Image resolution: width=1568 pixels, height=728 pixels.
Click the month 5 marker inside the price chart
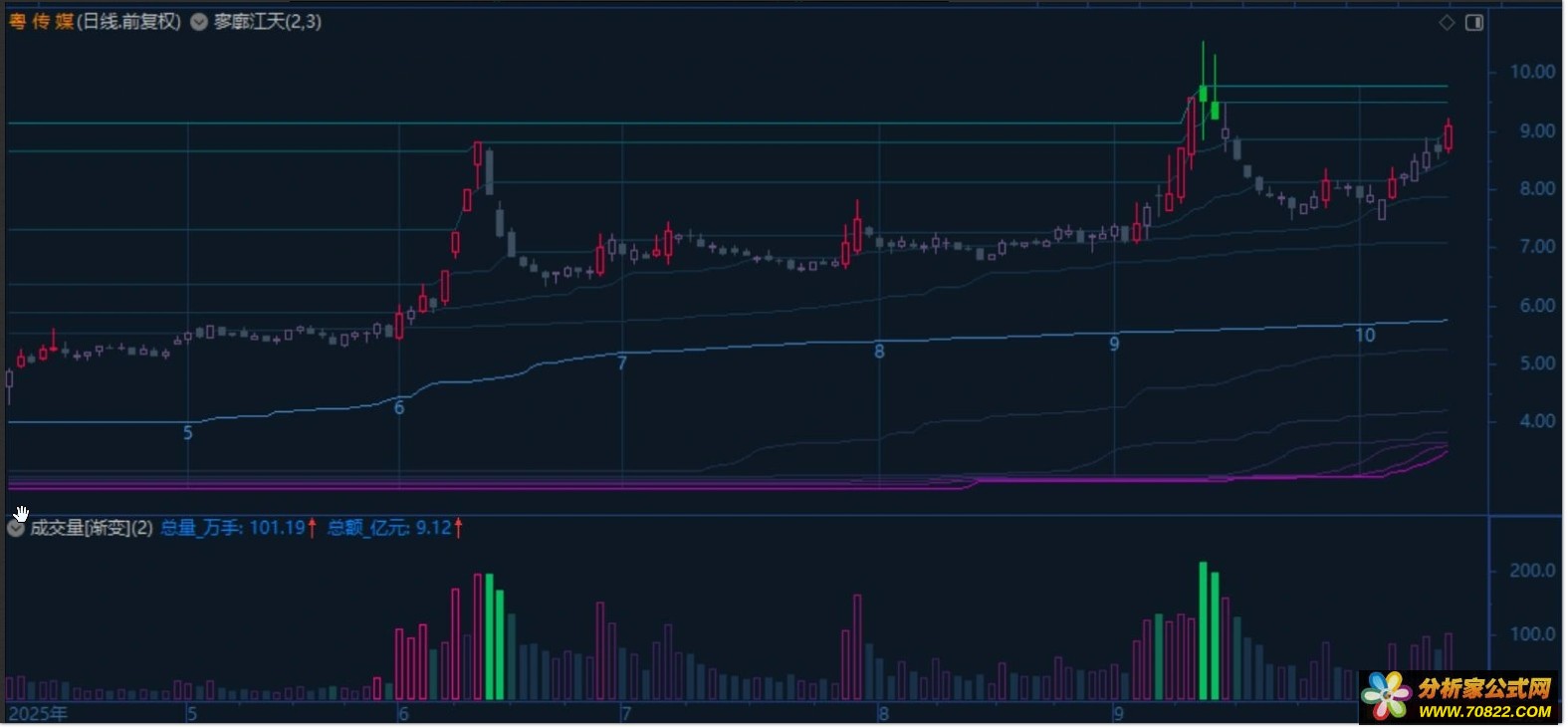[x=188, y=433]
